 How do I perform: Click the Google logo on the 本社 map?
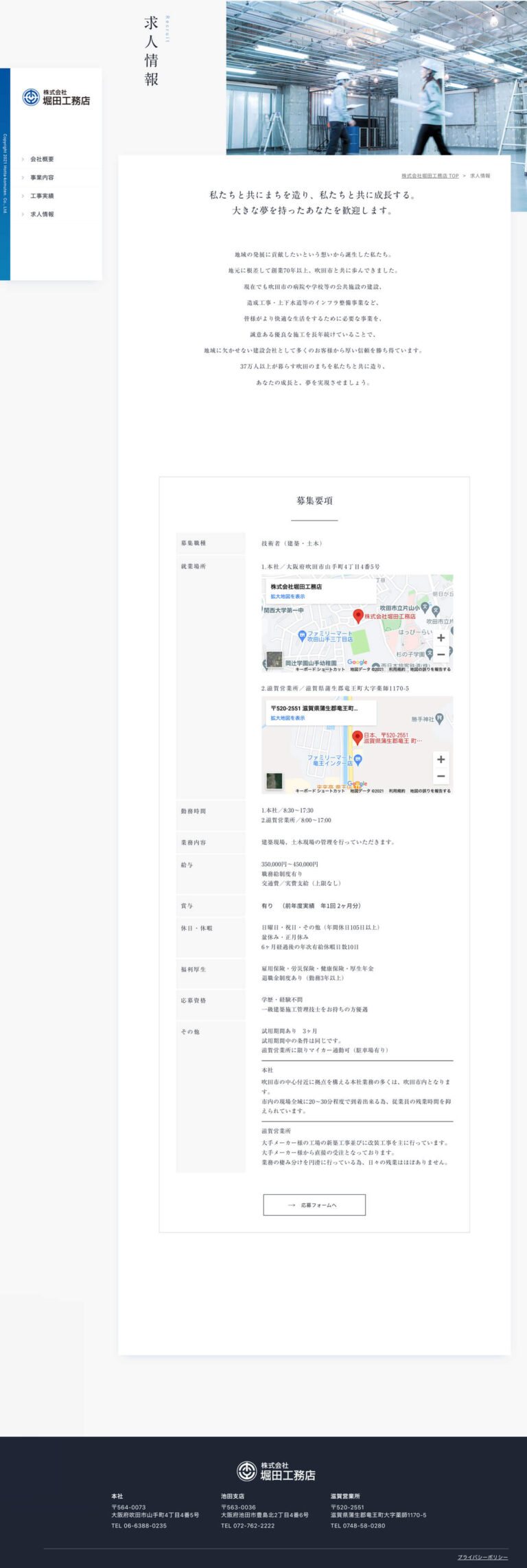(x=357, y=662)
